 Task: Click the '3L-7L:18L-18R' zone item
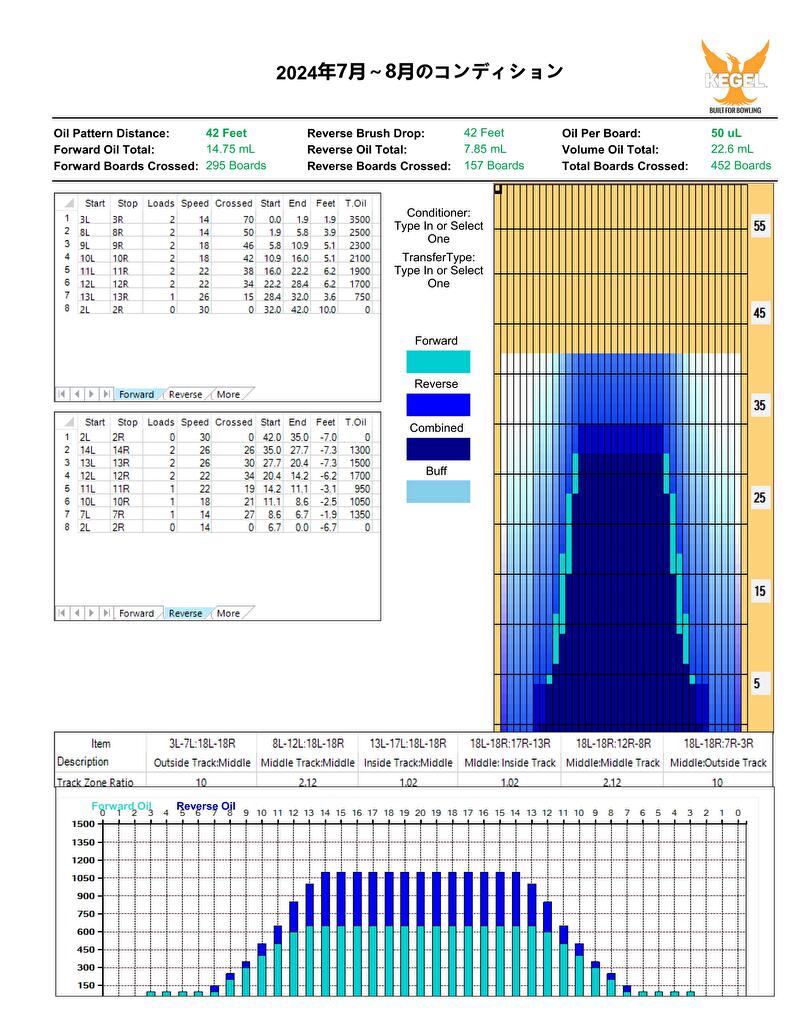[x=202, y=743]
